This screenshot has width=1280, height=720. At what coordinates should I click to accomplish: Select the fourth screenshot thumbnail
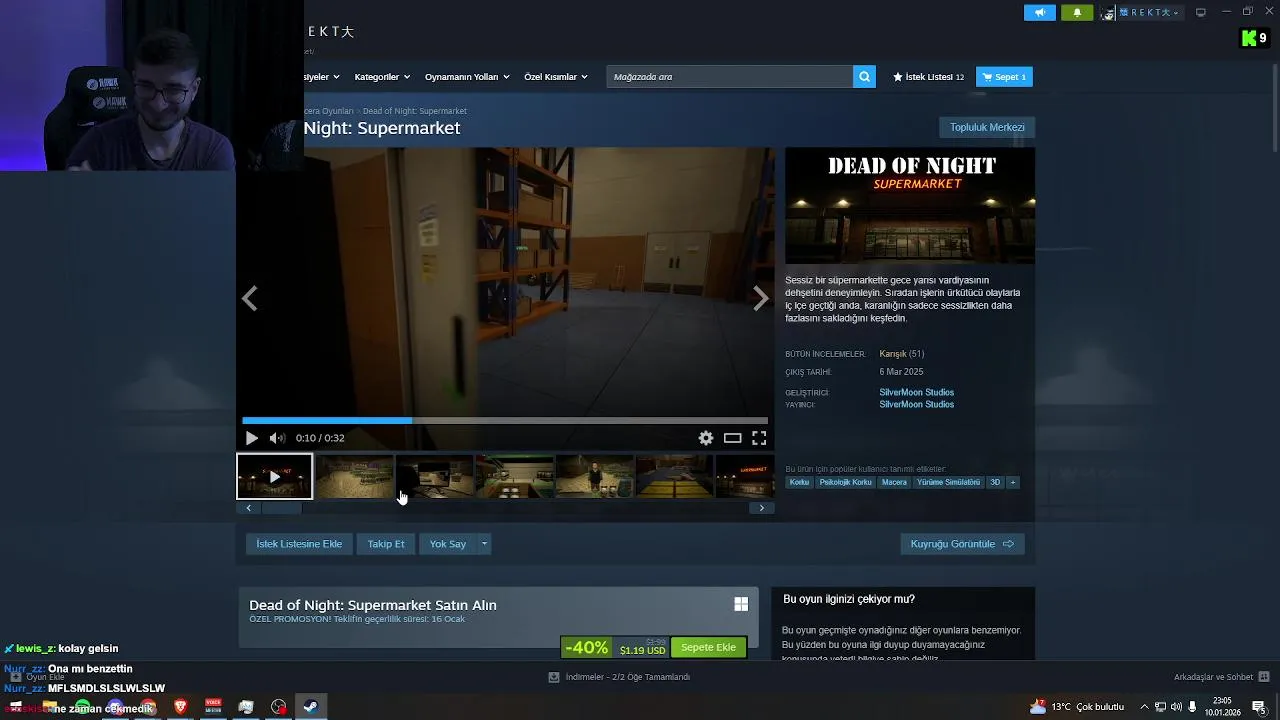pos(514,477)
